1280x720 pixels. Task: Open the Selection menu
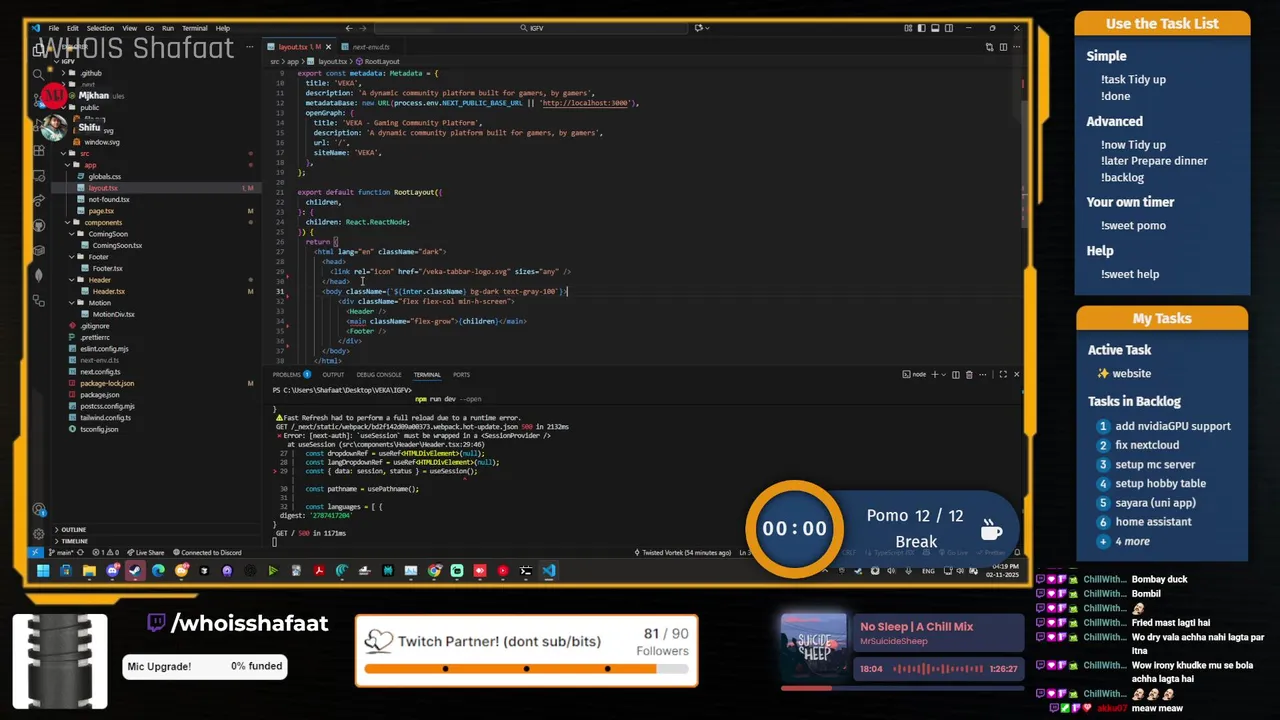click(x=100, y=28)
